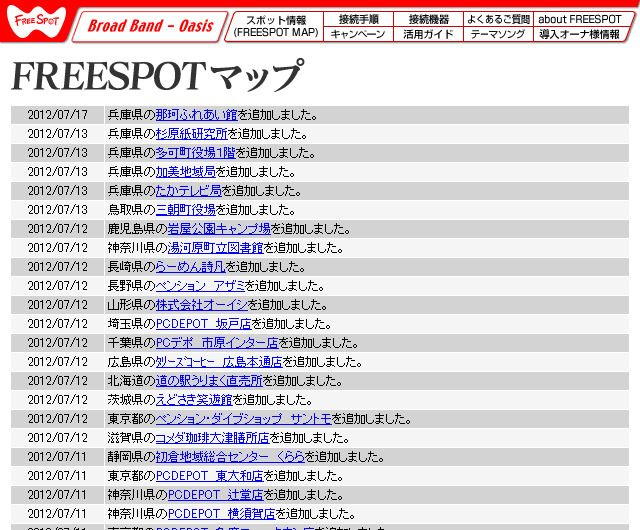Open the 三朝町役場 link
This screenshot has width=640, height=530.
tap(186, 209)
